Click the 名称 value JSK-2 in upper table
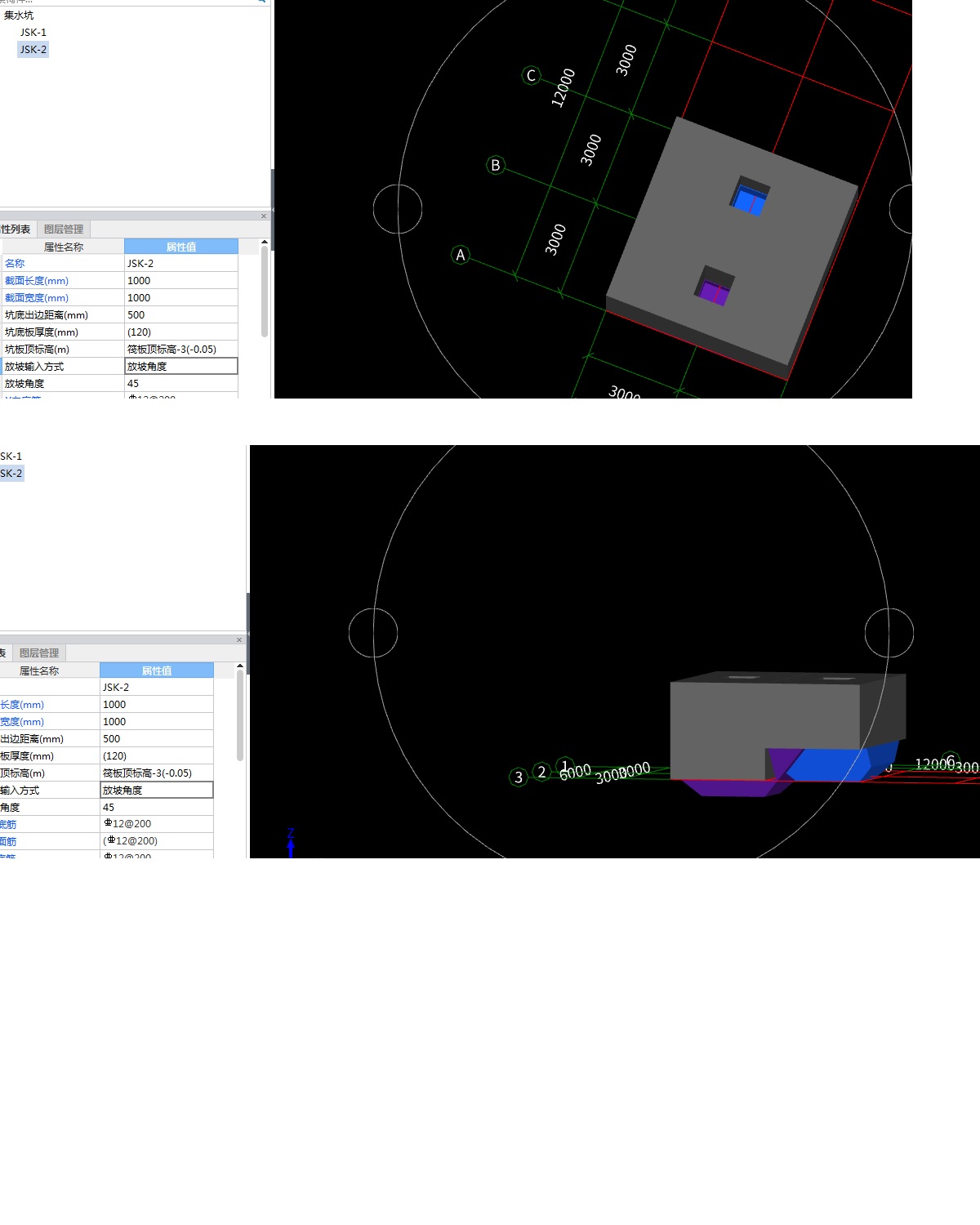Image resolution: width=980 pixels, height=1225 pixels. click(181, 264)
